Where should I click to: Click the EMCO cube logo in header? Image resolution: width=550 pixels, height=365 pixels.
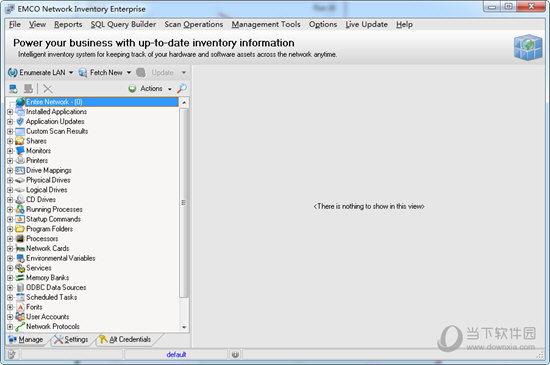tap(528, 47)
